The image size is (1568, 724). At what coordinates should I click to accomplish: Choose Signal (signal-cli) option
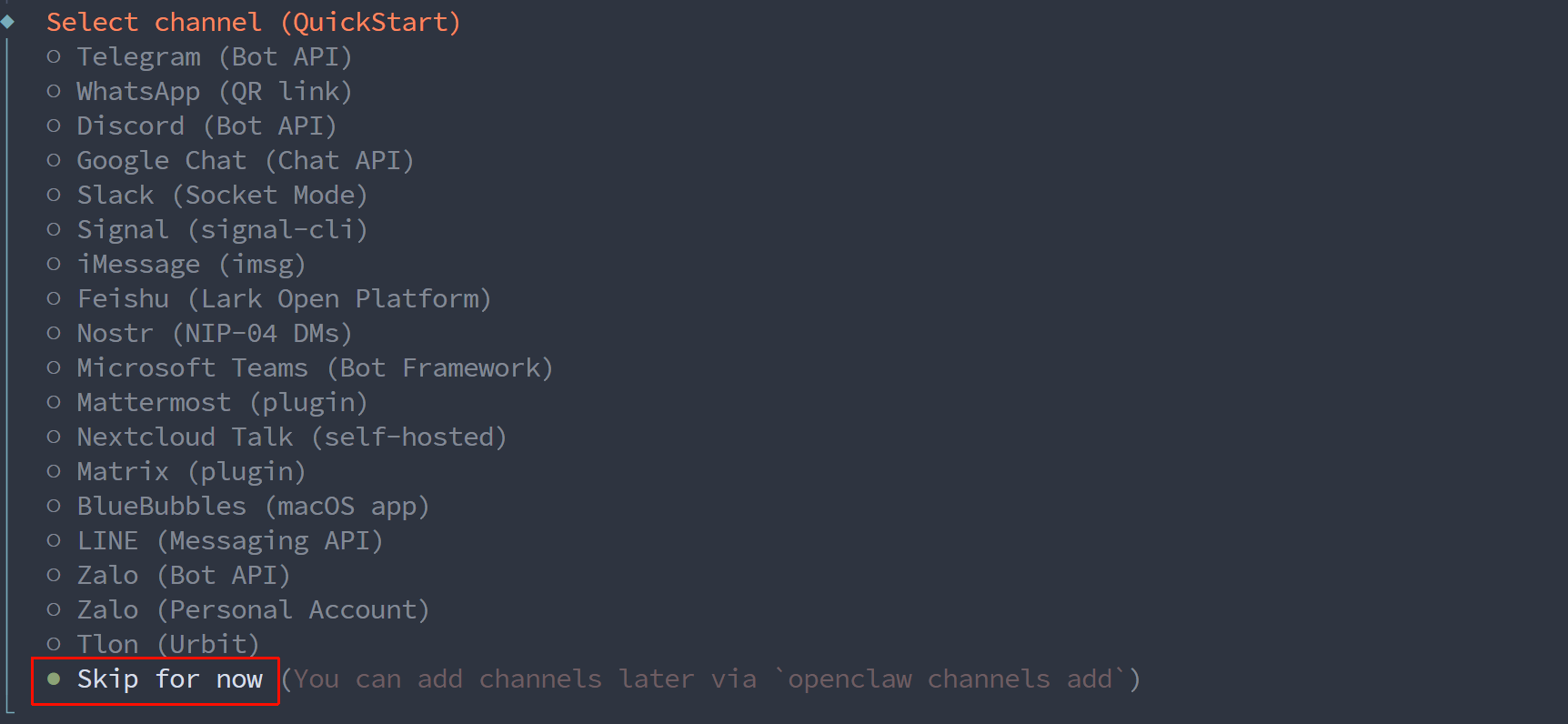point(221,230)
